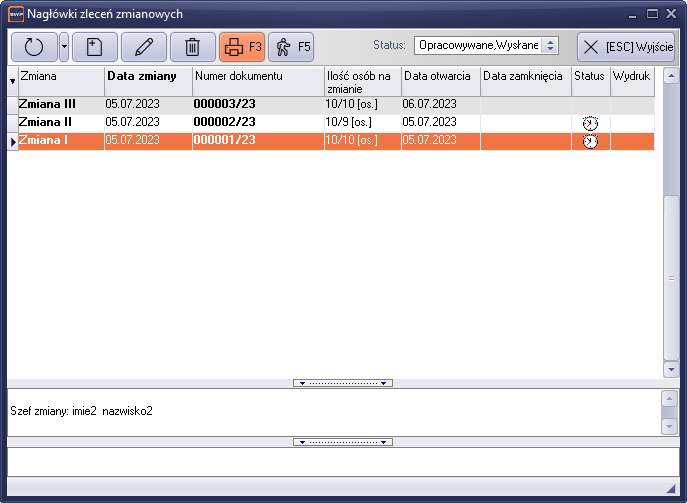Click lower splitter bar above bottom panel

pyautogui.click(x=343, y=441)
